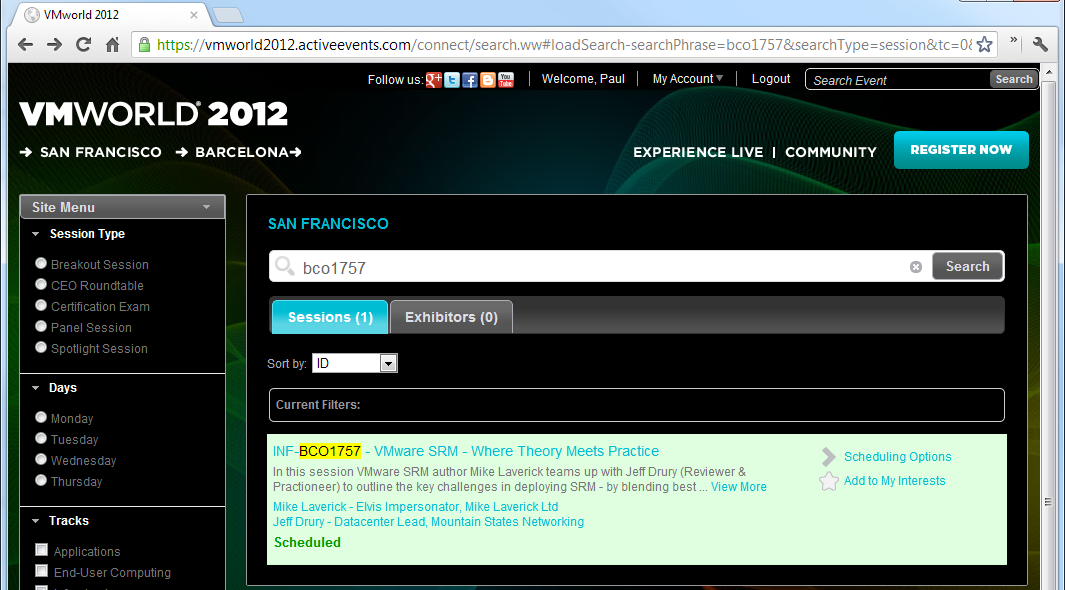This screenshot has width=1065, height=590.
Task: Show hidden extensions with the chevron icon
Action: [x=1013, y=41]
